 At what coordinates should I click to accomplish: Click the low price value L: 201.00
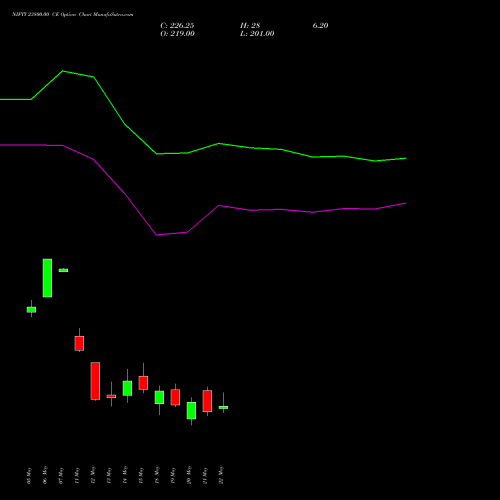pos(257,34)
